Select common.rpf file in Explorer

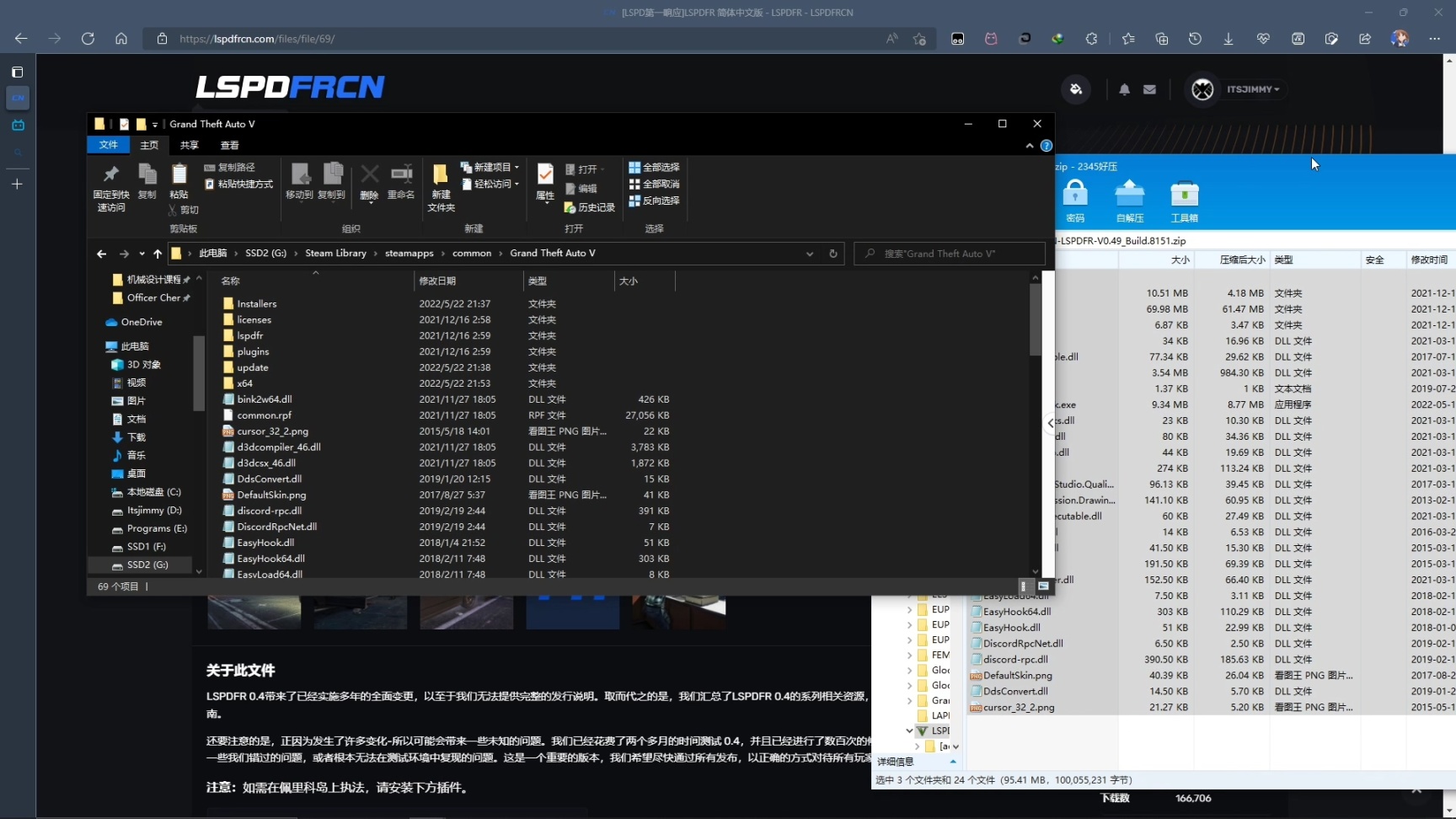tap(264, 415)
